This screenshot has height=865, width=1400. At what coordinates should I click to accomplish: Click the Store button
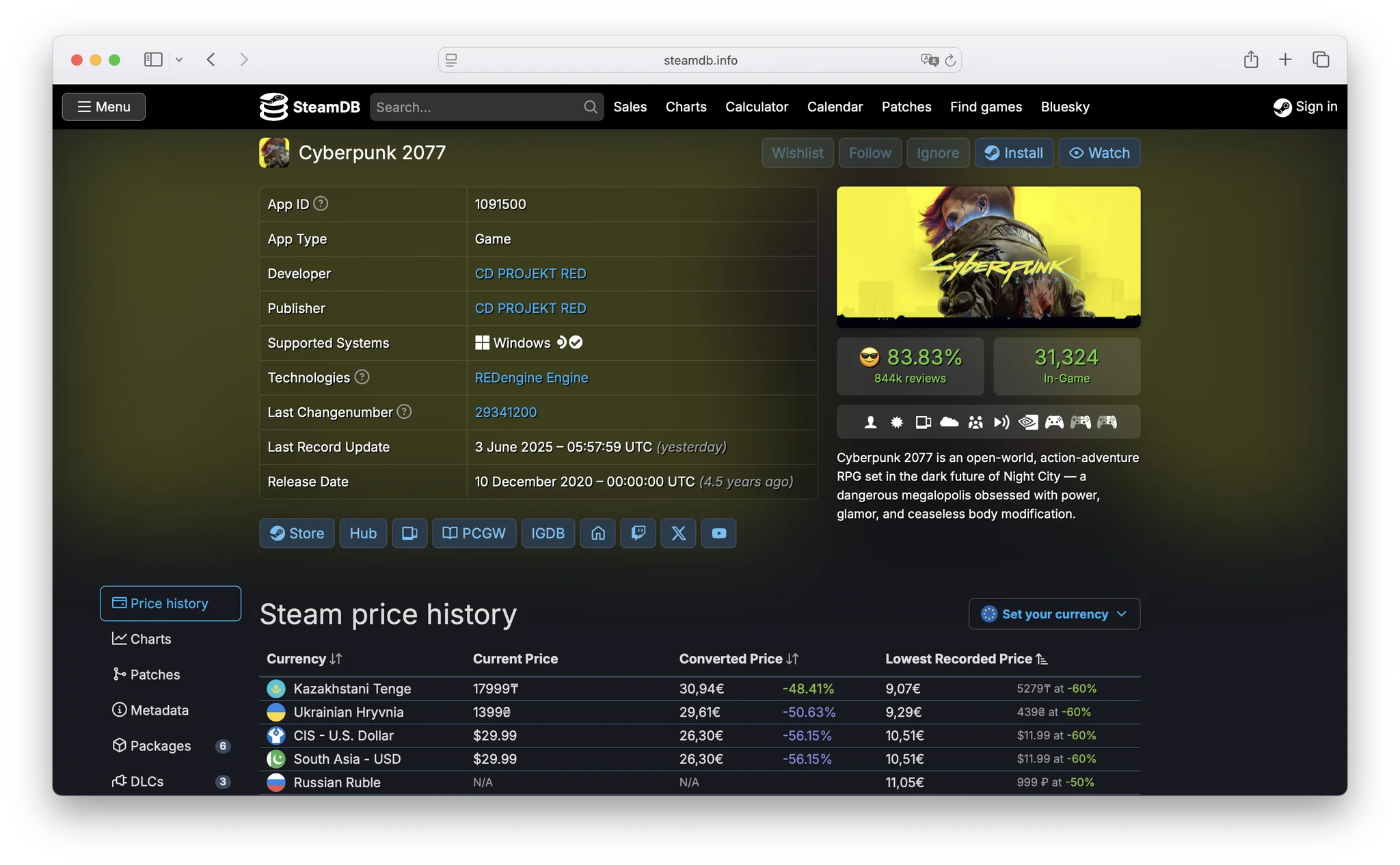pyautogui.click(x=297, y=533)
